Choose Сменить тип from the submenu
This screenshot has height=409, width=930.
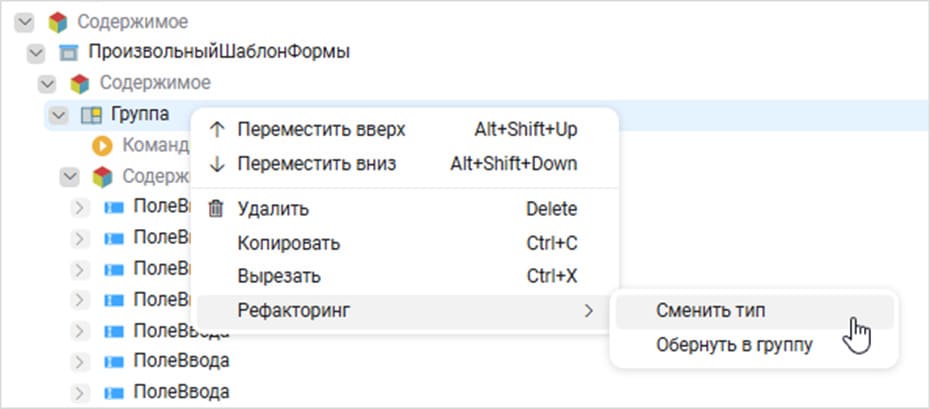[x=710, y=311]
